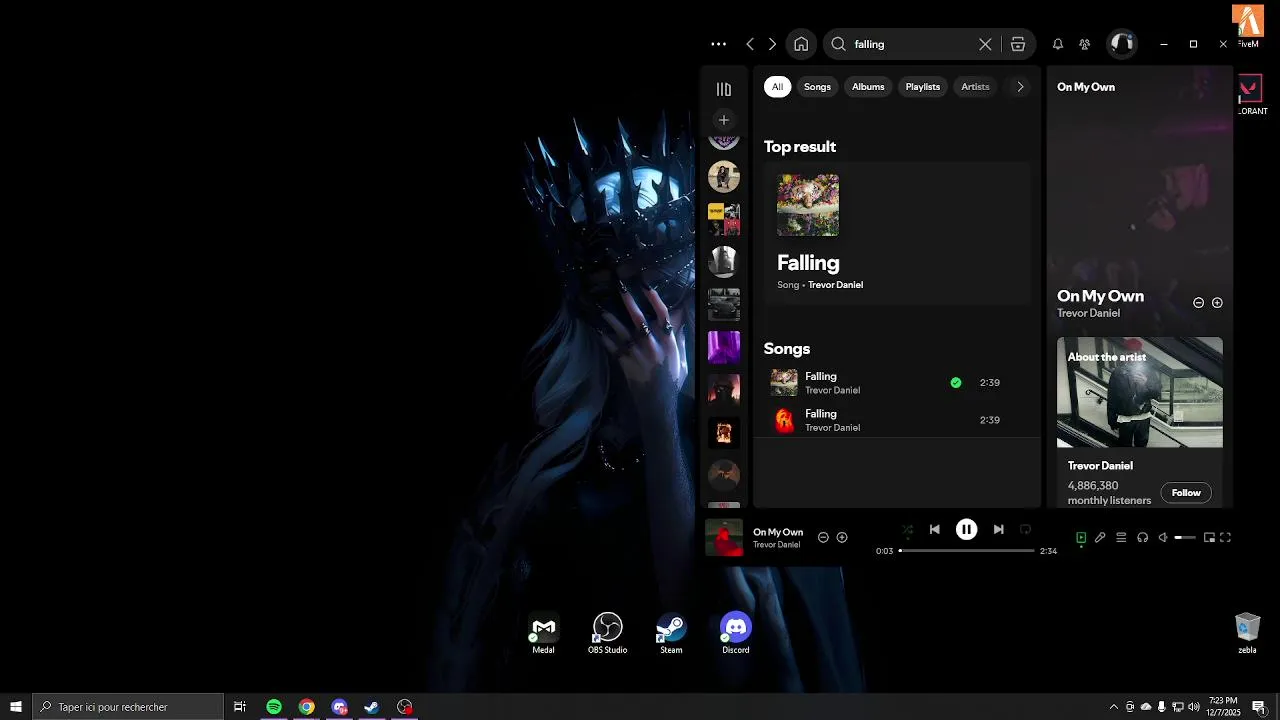Image resolution: width=1280 pixels, height=720 pixels.
Task: Open the Spotify Home page
Action: coord(801,44)
